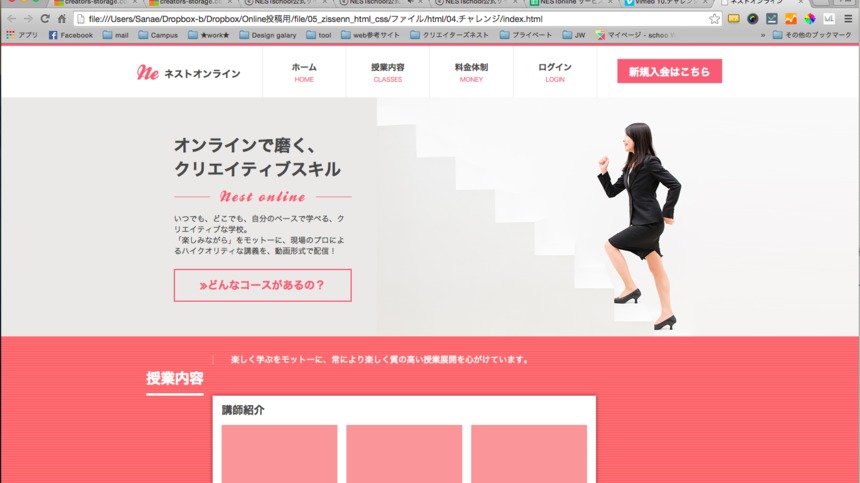The image size is (860, 483).
Task: Open the browser home page icon
Action: click(62, 19)
